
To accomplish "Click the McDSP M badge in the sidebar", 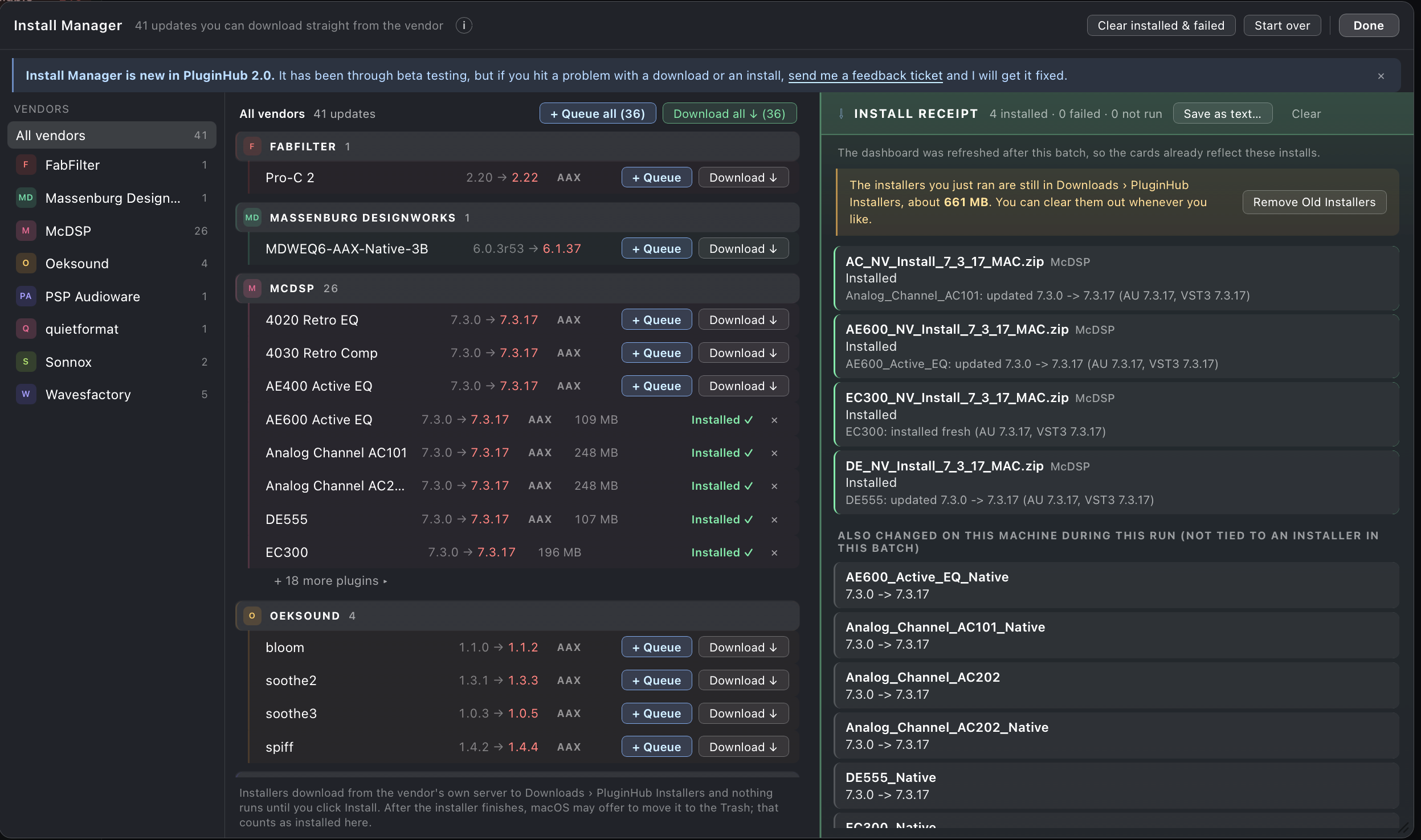I will tap(26, 231).
